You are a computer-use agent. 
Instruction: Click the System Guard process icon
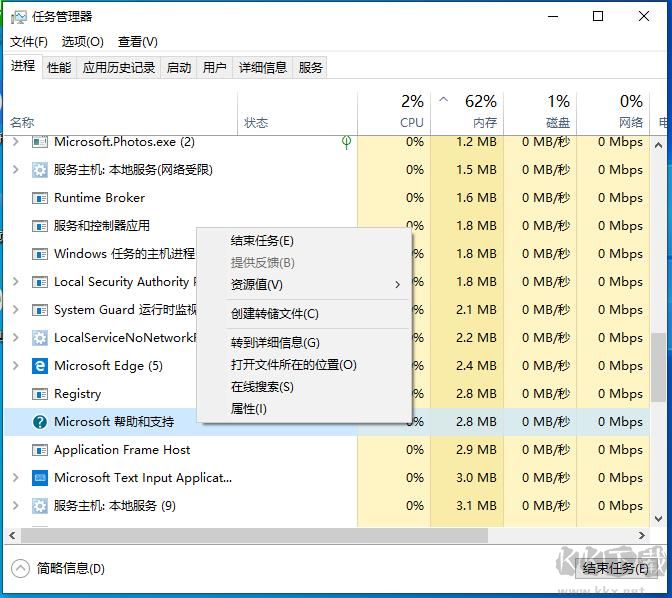[40, 310]
